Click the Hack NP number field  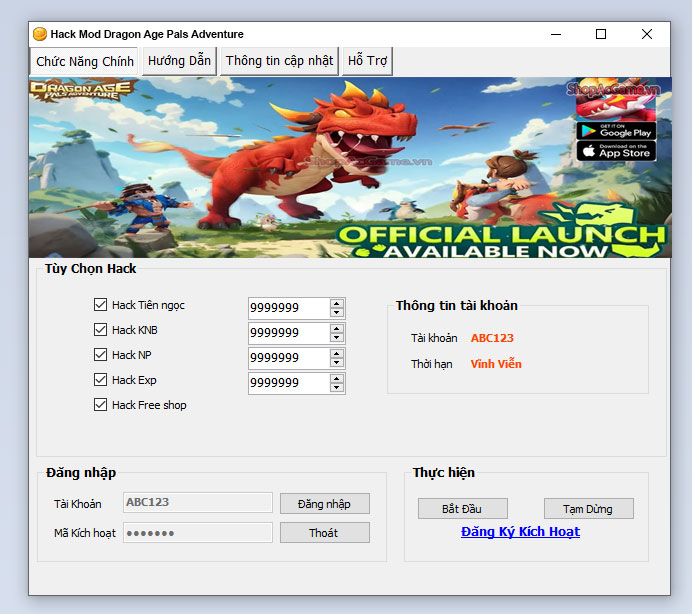coord(289,358)
